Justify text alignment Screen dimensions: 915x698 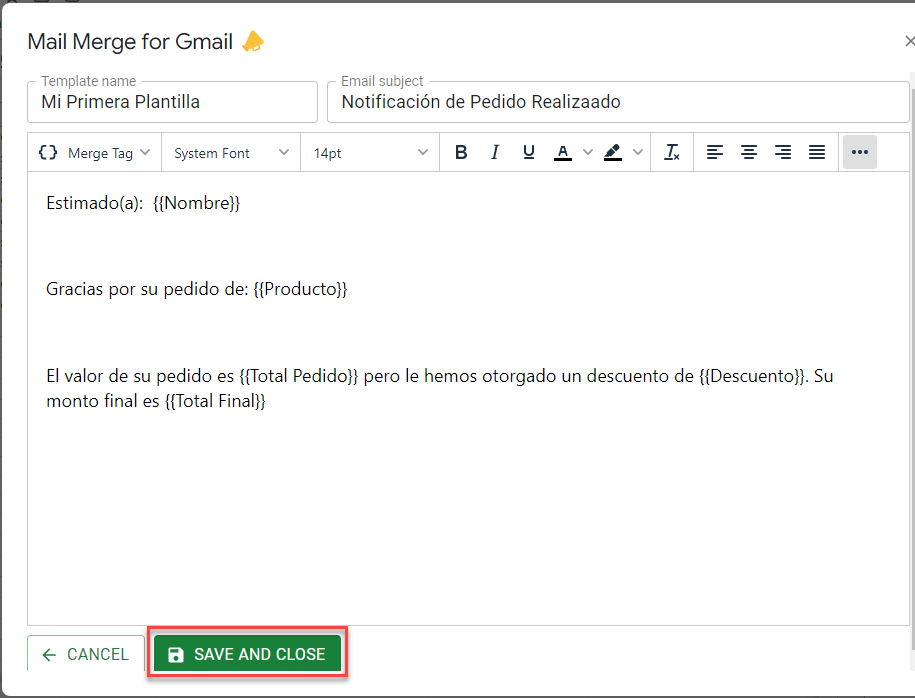(816, 152)
